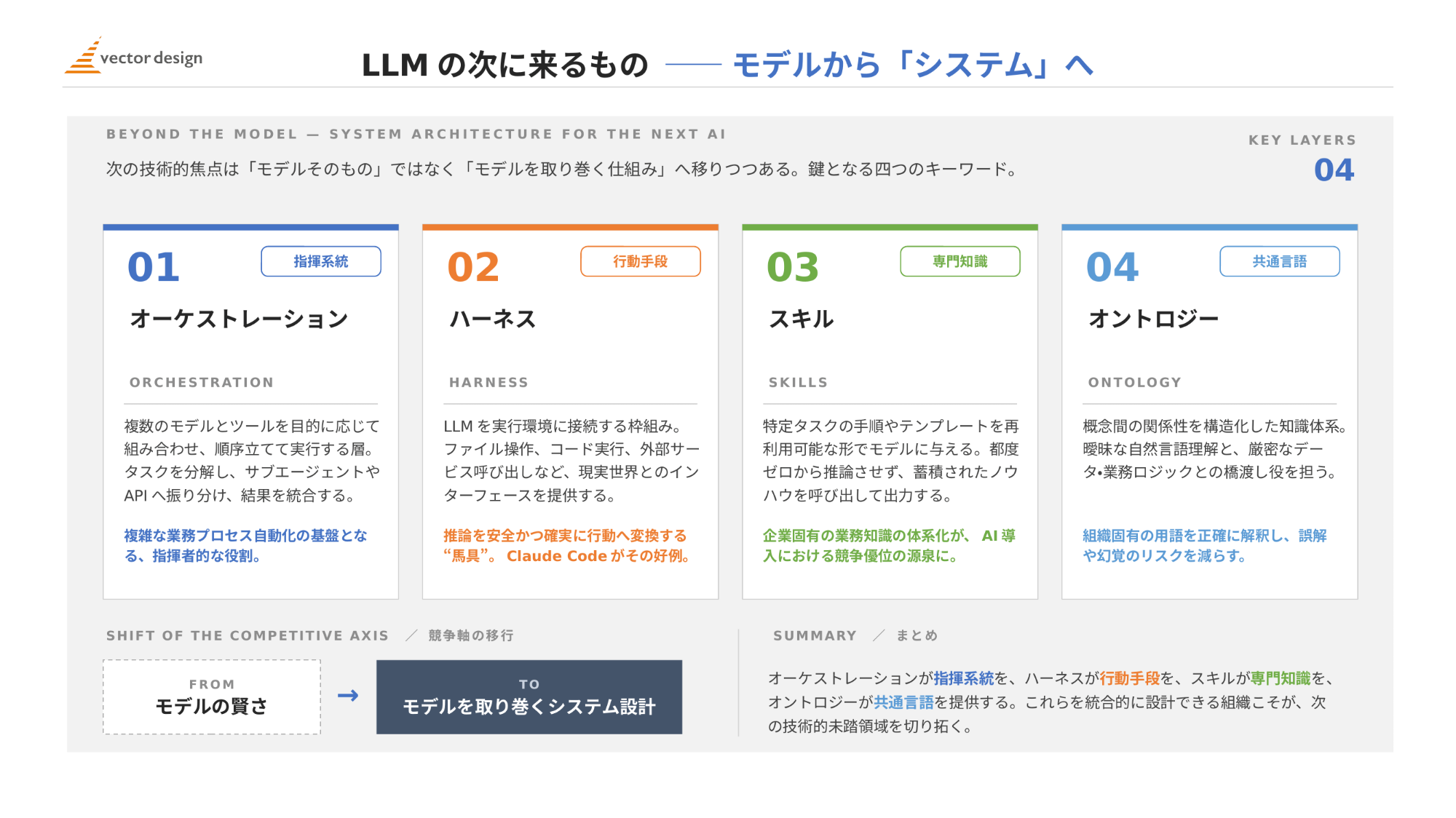Click the highlighted 共通言語 in the summary

(903, 702)
